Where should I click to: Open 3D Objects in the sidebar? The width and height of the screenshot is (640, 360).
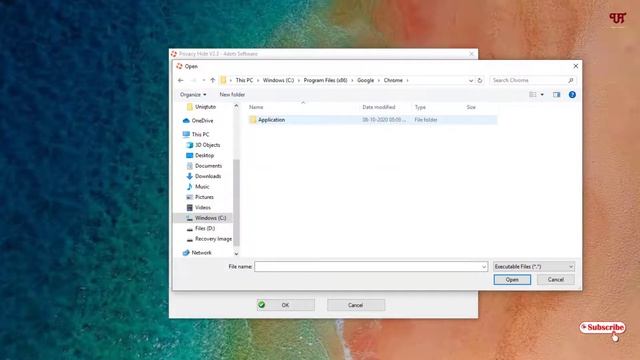click(x=207, y=145)
